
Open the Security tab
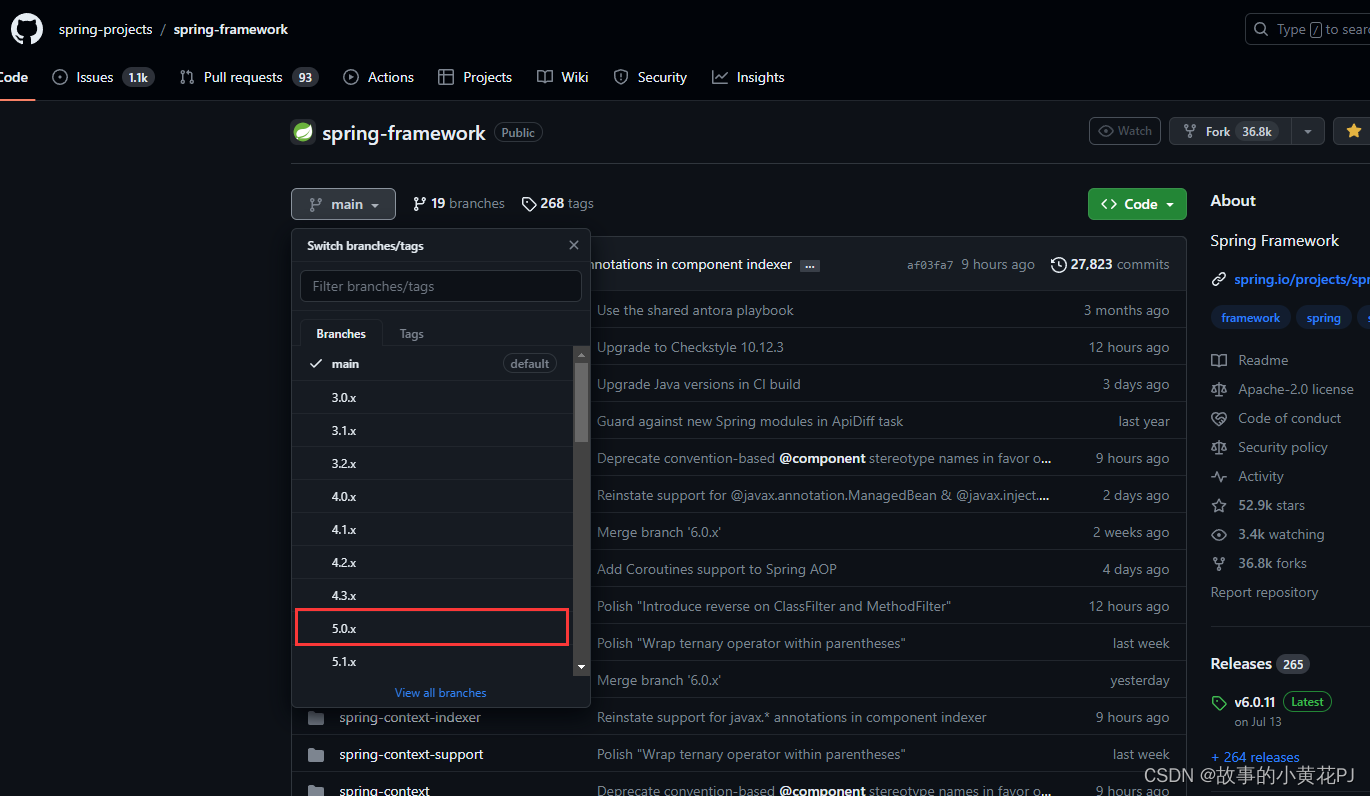650,77
